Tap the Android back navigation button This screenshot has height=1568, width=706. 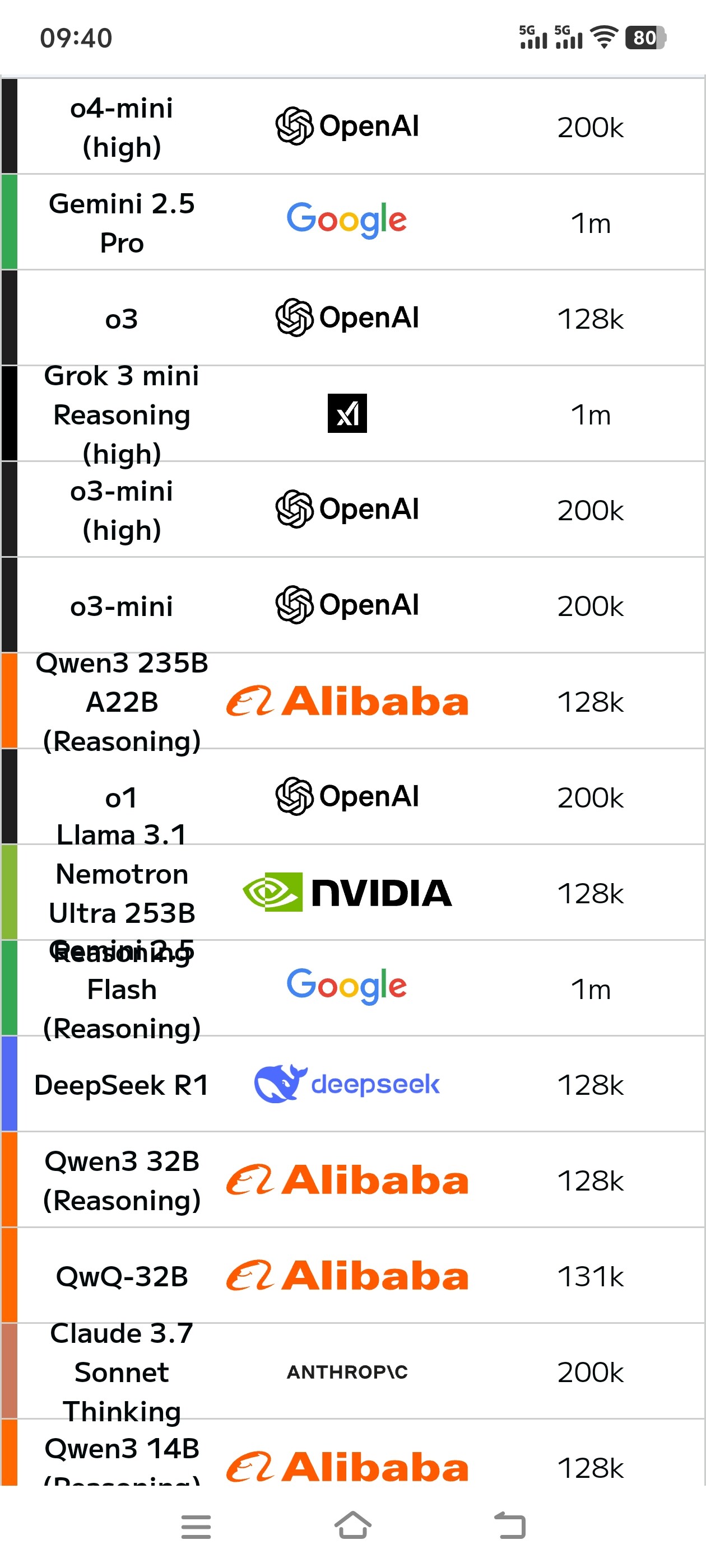tap(510, 1526)
